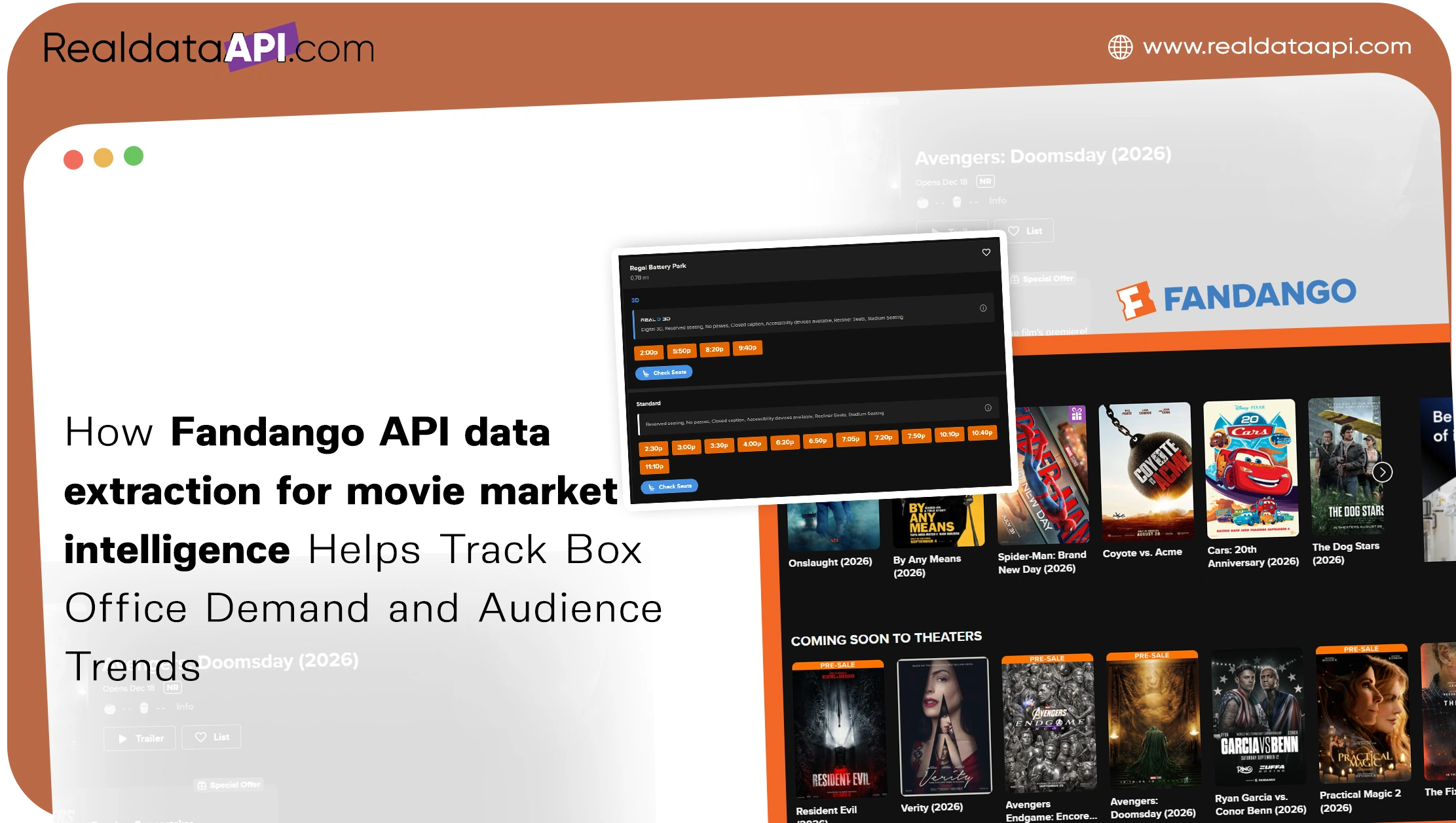This screenshot has width=1456, height=823.
Task: Click the yellow window dot
Action: coord(103,158)
